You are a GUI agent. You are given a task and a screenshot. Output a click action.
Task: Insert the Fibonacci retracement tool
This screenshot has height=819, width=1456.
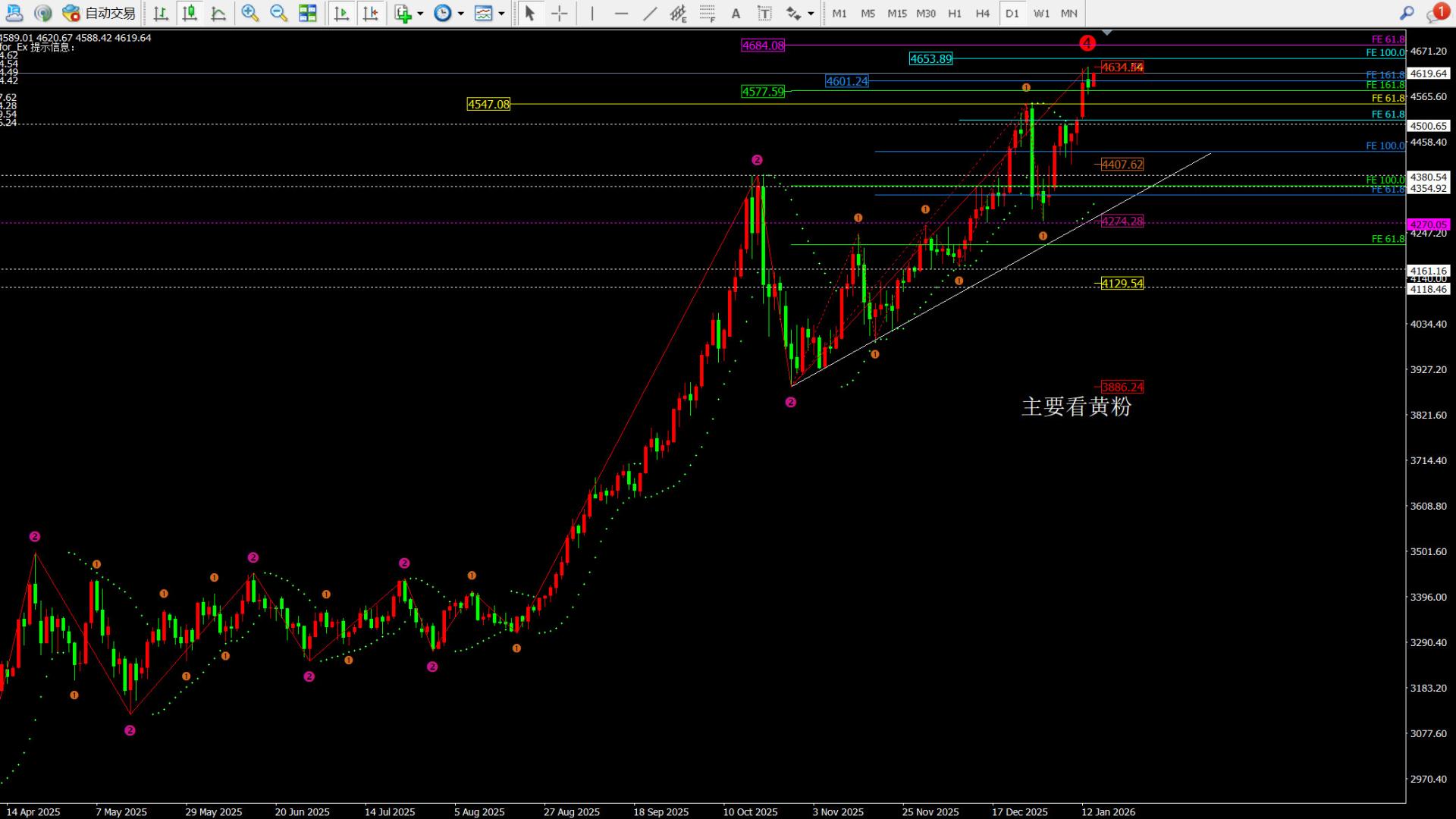(677, 13)
